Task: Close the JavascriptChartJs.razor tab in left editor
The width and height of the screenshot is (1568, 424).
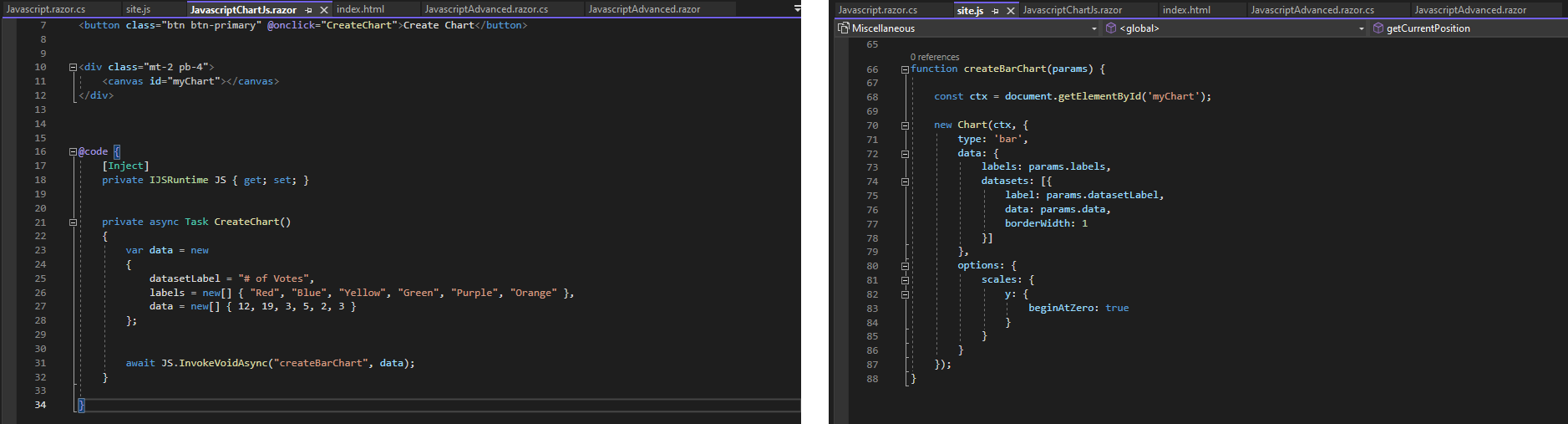Action: pyautogui.click(x=324, y=10)
